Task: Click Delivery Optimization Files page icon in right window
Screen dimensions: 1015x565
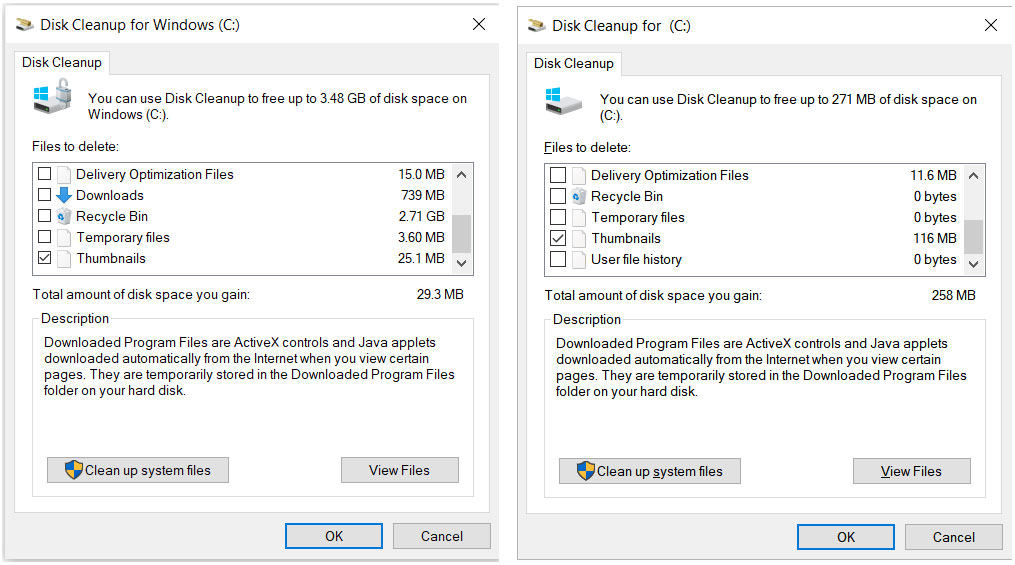Action: (x=579, y=175)
